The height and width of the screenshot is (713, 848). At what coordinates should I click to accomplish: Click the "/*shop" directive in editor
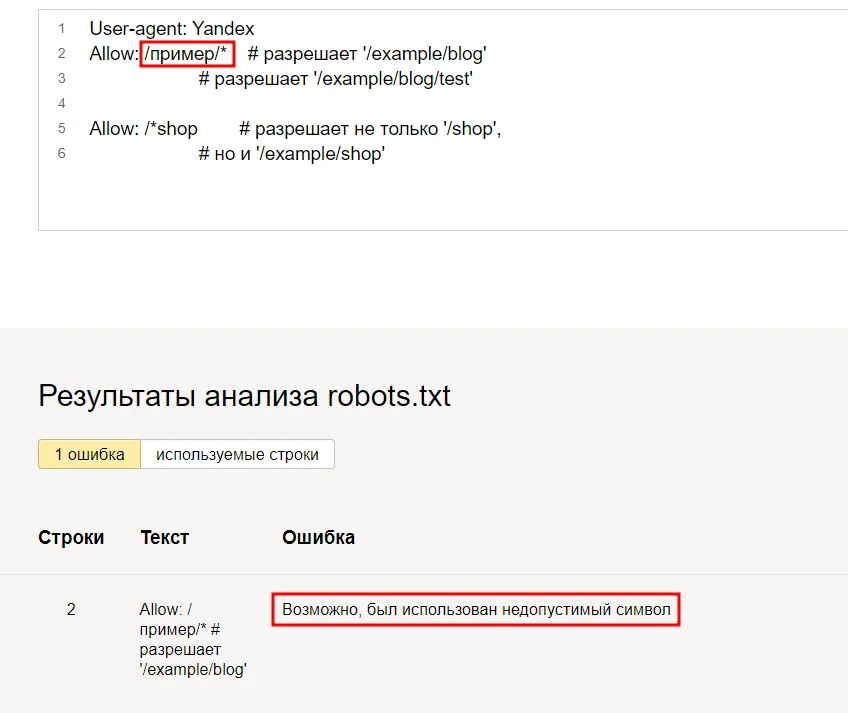coord(171,129)
